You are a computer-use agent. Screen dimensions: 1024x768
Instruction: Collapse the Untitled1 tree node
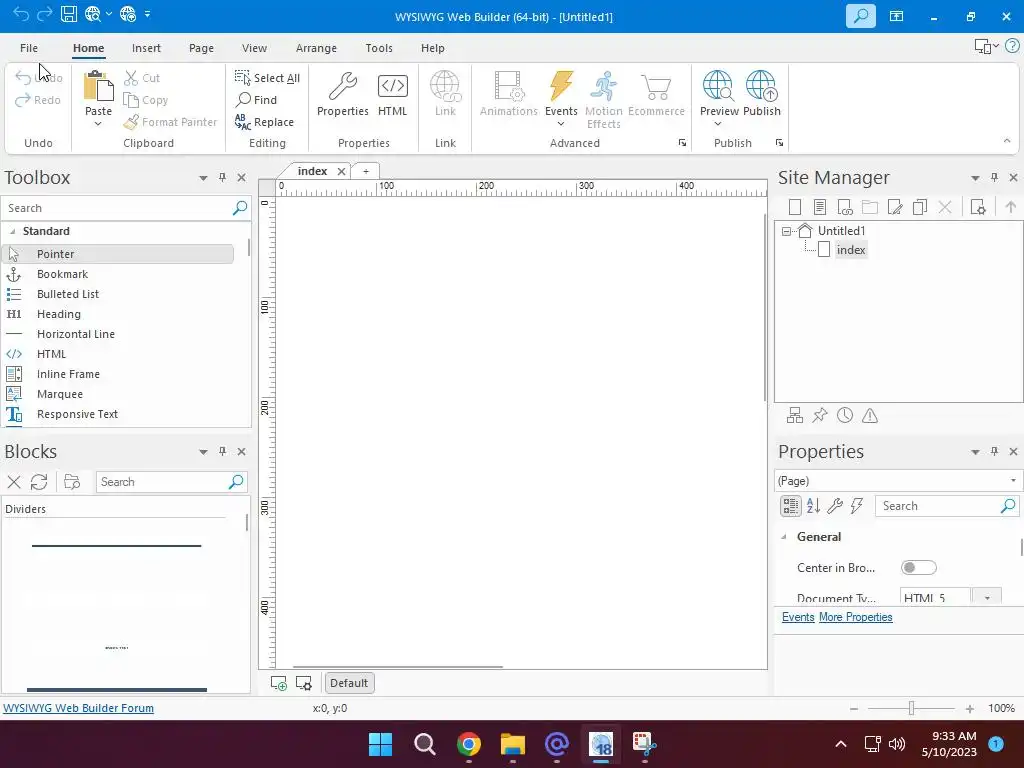tap(786, 231)
